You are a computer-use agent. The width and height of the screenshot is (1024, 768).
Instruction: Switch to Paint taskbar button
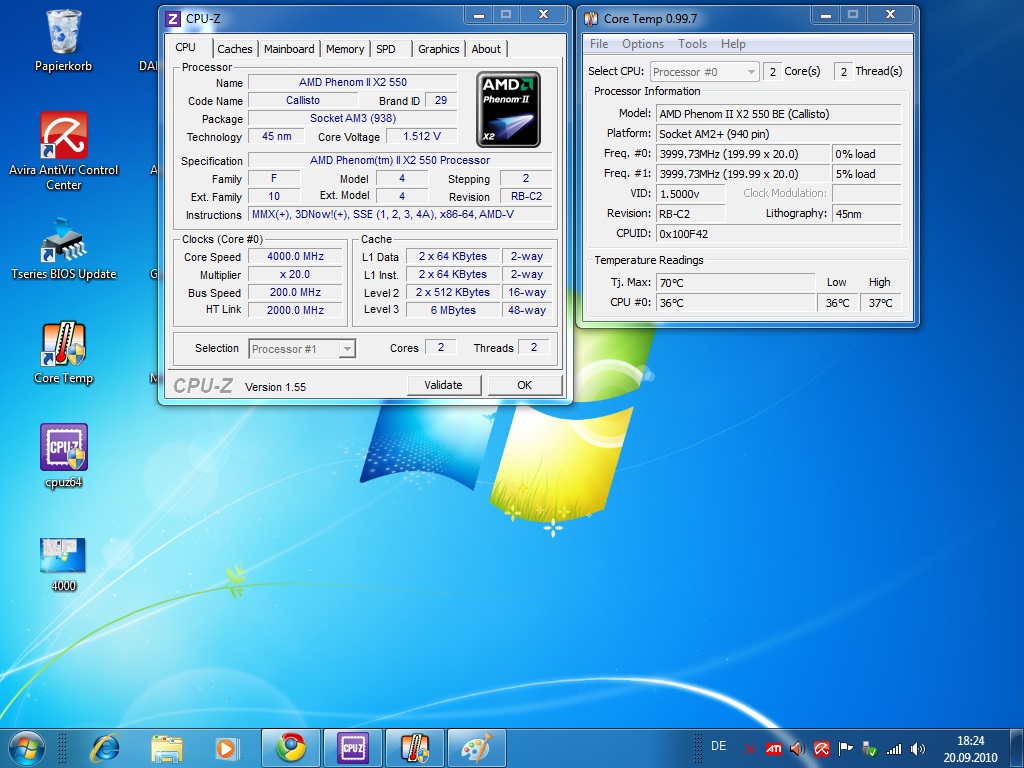coord(477,748)
